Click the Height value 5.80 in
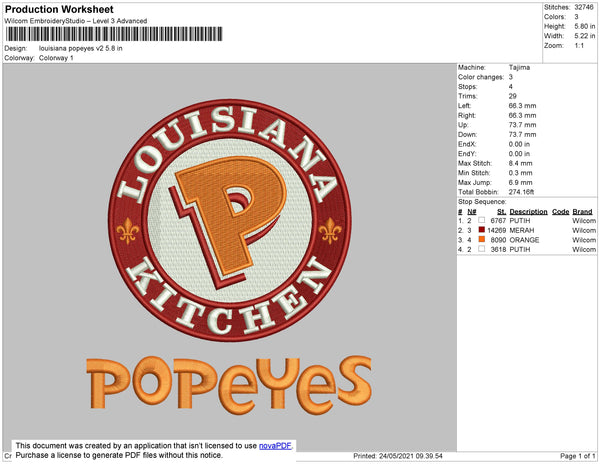This screenshot has width=600, height=464. click(585, 26)
